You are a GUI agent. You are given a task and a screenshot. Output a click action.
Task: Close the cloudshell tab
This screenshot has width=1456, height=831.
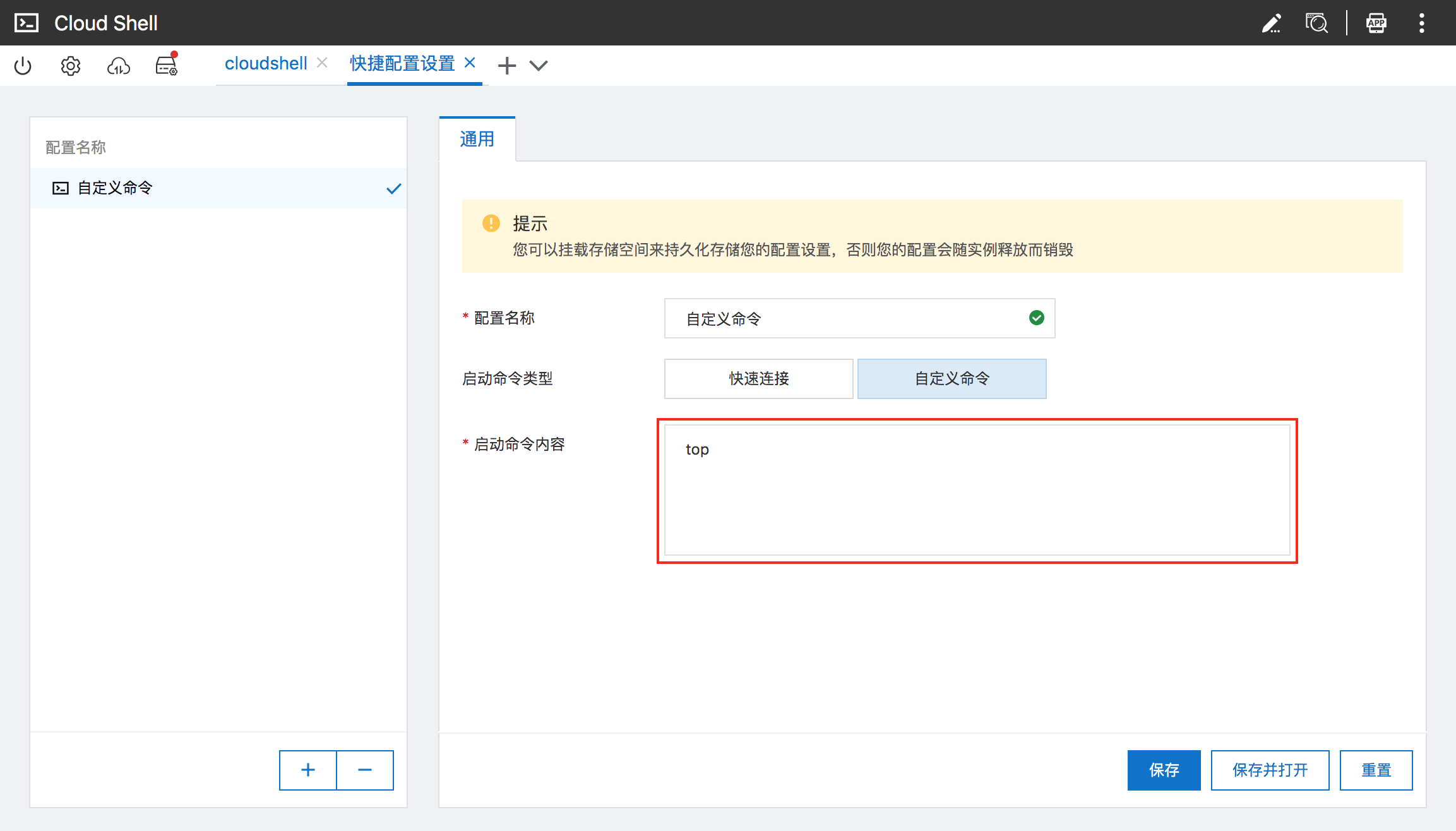(x=322, y=63)
